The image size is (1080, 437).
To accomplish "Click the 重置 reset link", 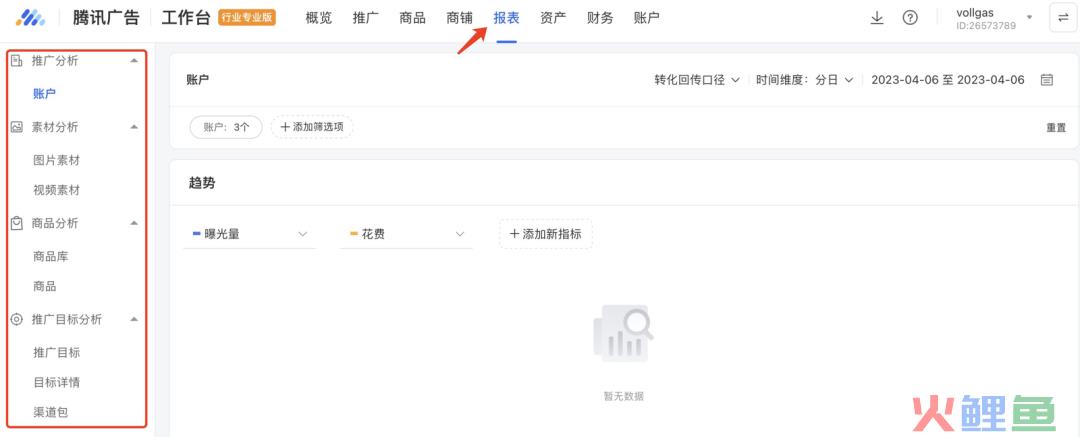I will [1056, 128].
